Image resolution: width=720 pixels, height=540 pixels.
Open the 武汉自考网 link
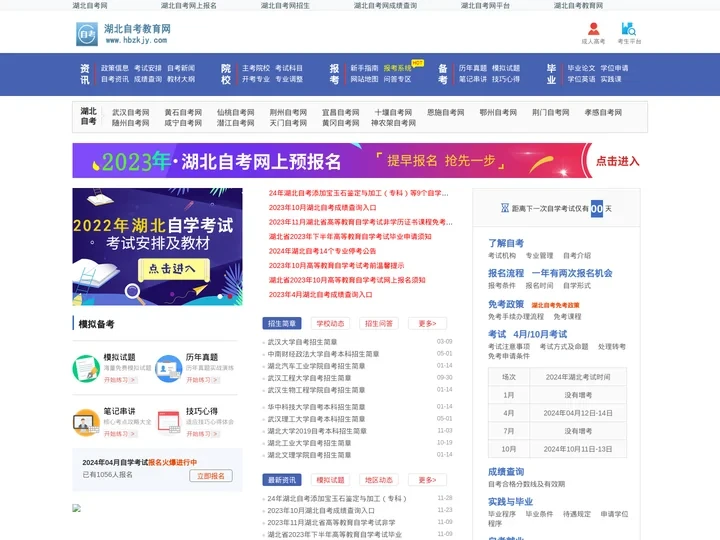[x=131, y=112]
